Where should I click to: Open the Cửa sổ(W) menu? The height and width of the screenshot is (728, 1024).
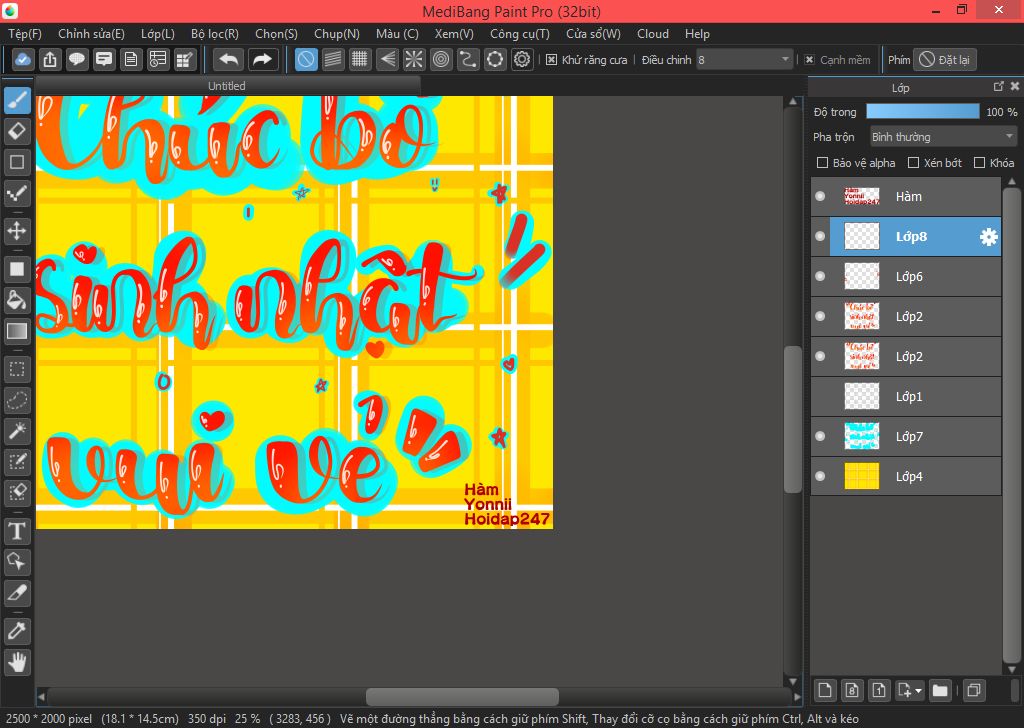coord(593,34)
